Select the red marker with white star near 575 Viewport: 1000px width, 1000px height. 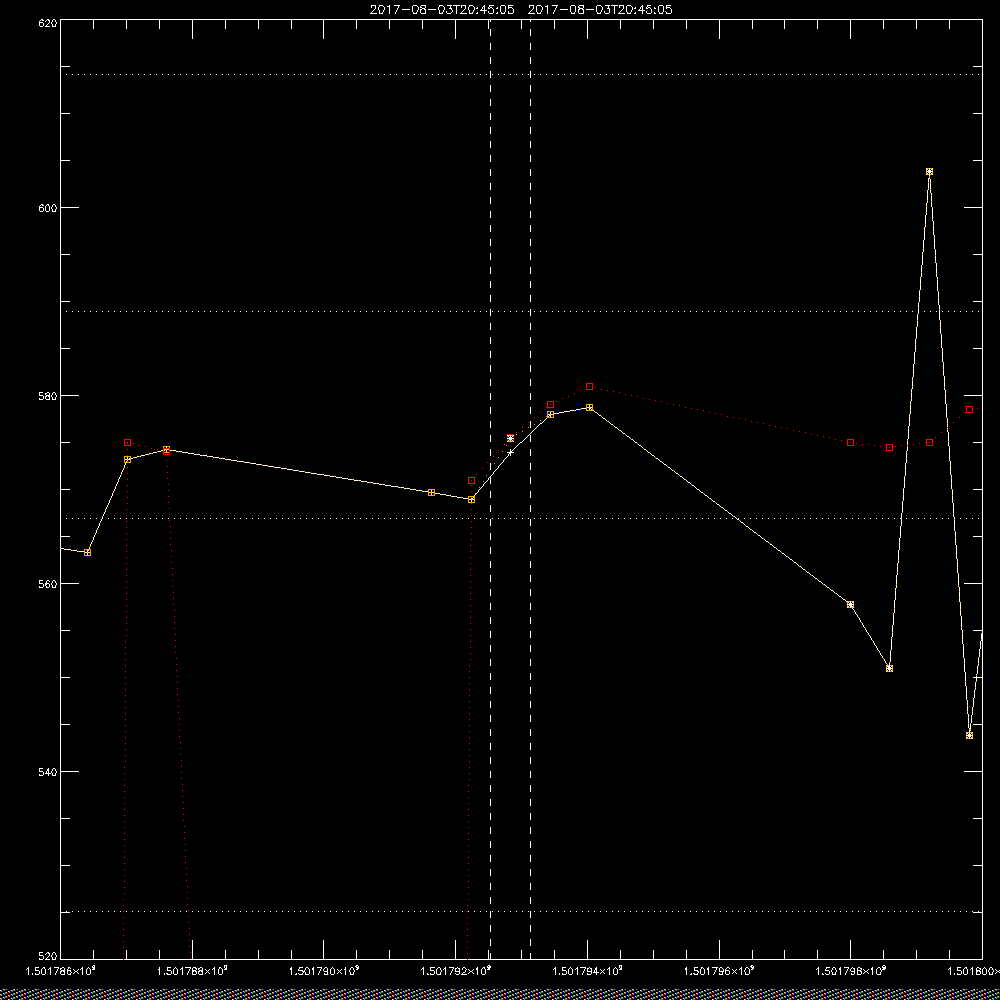coord(510,438)
